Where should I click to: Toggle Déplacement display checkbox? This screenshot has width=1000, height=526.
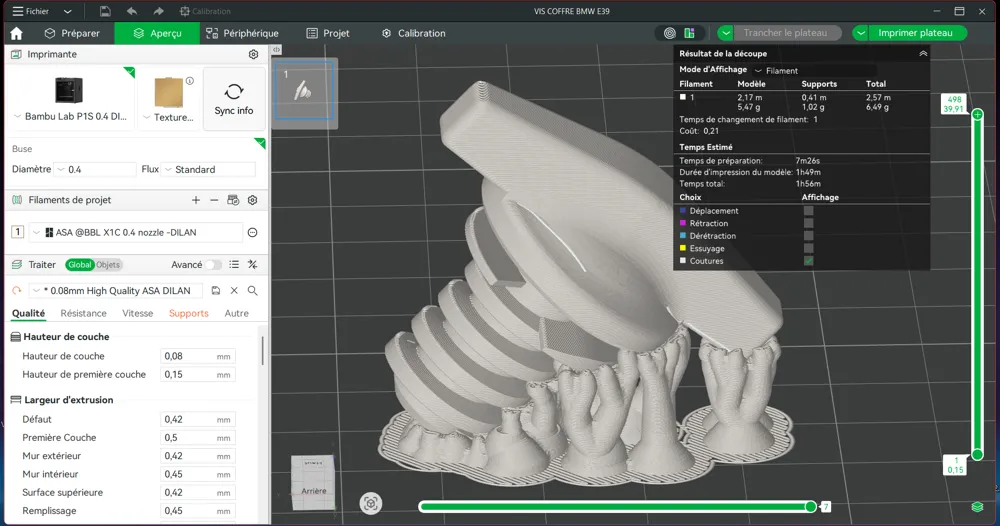coord(809,211)
